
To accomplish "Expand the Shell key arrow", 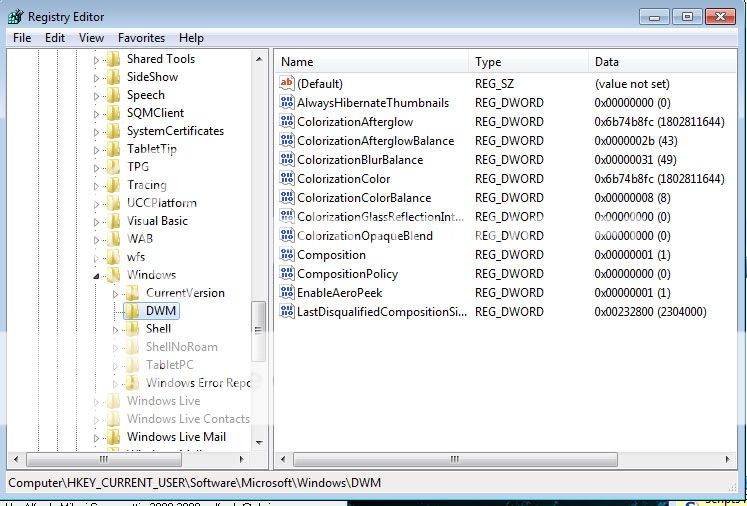I will coord(115,329).
